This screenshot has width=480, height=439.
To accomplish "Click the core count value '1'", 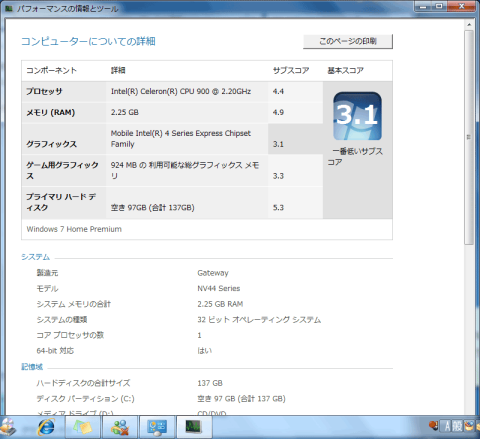I will 199,335.
